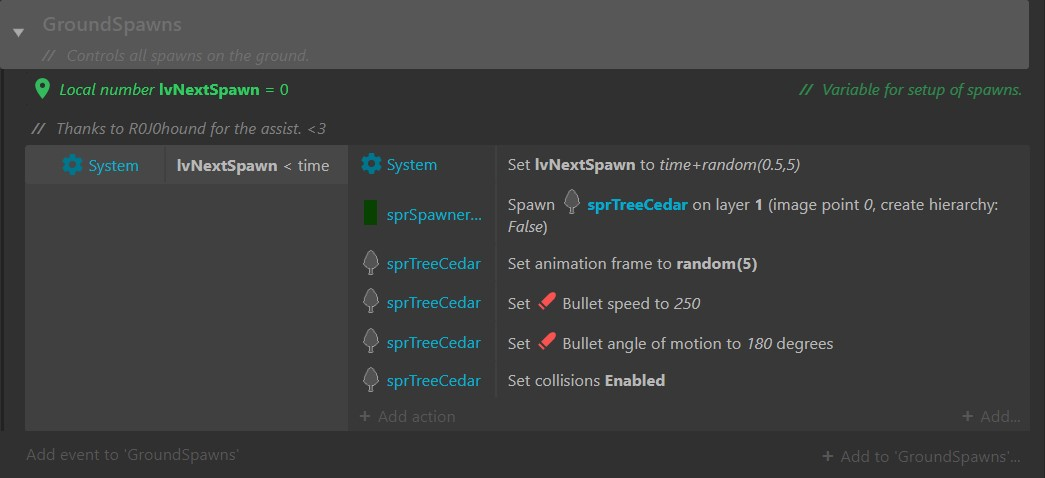
Task: Select the green sprSpawner object icon
Action: (x=371, y=213)
